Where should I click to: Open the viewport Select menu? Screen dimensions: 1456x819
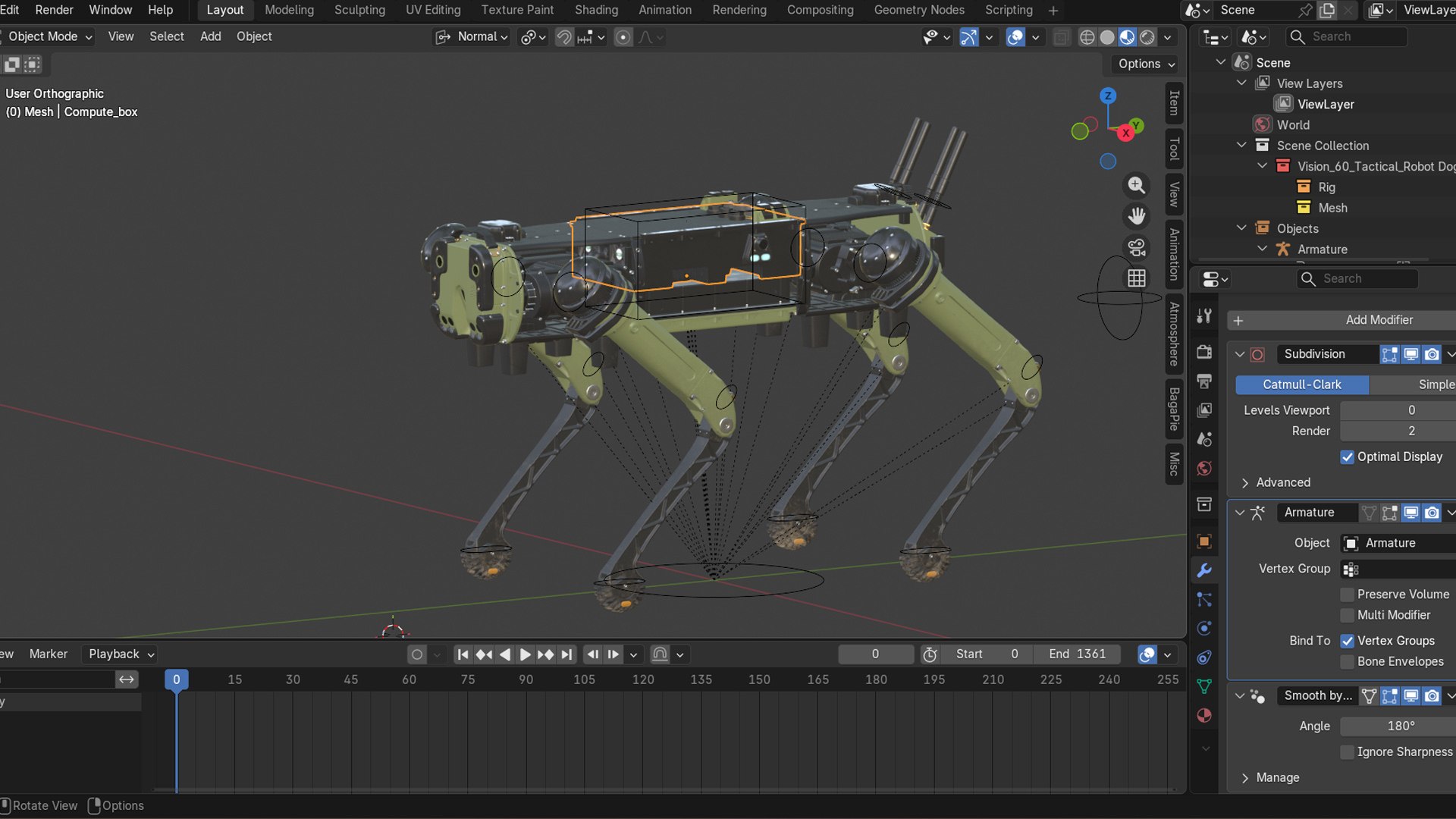tap(166, 36)
